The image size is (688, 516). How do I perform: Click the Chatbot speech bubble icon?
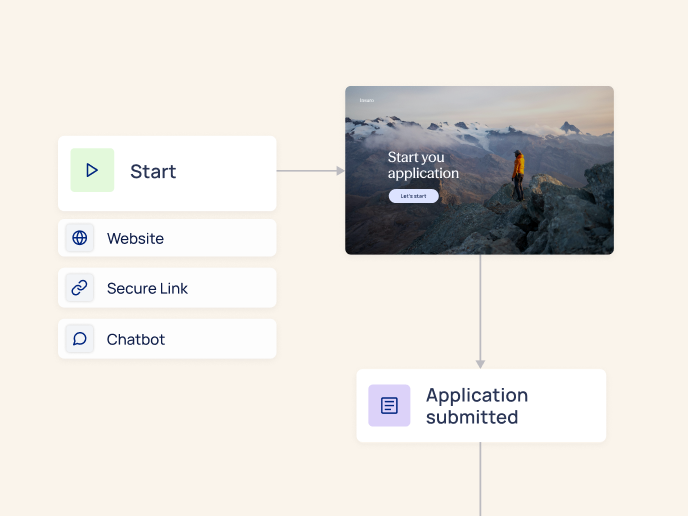click(x=80, y=339)
